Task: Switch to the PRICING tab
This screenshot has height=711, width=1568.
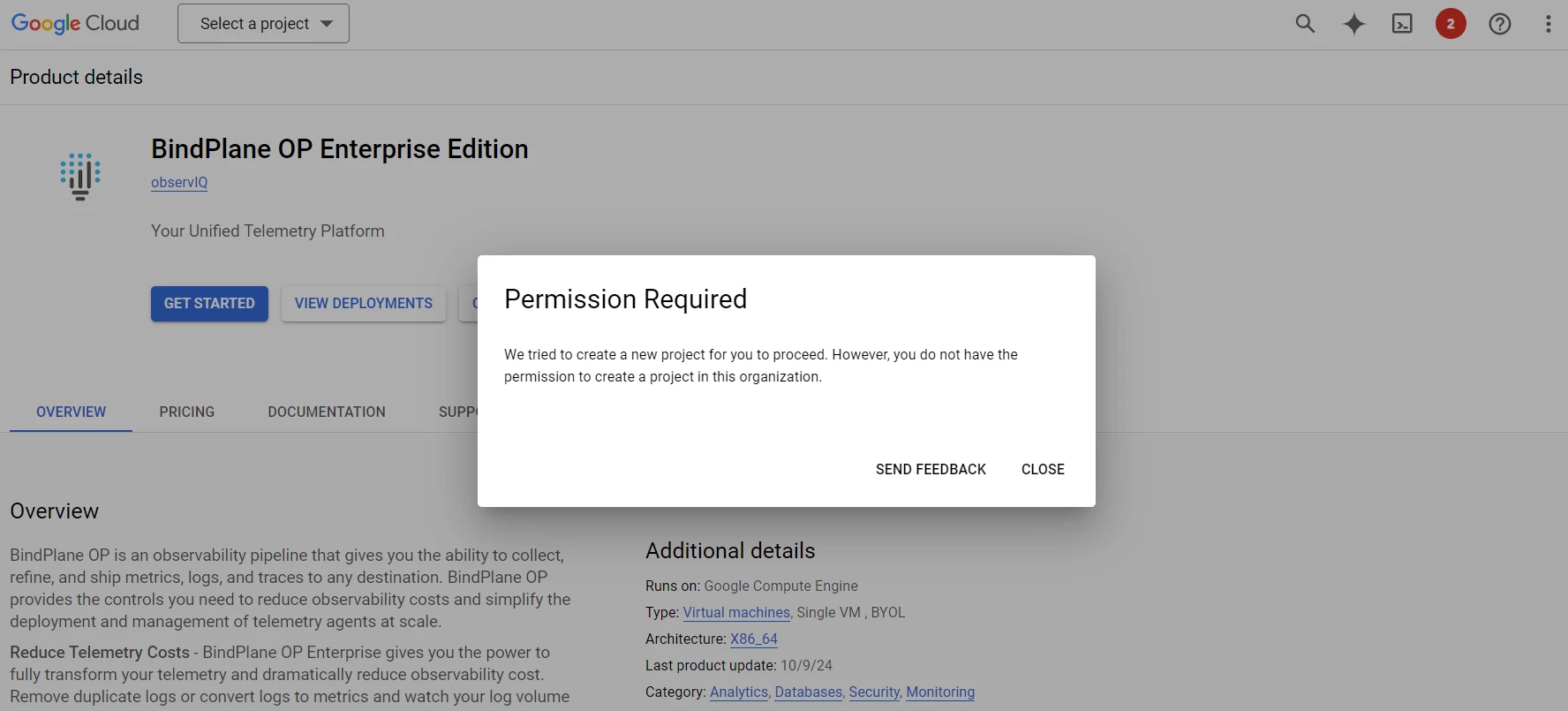Action: tap(187, 412)
